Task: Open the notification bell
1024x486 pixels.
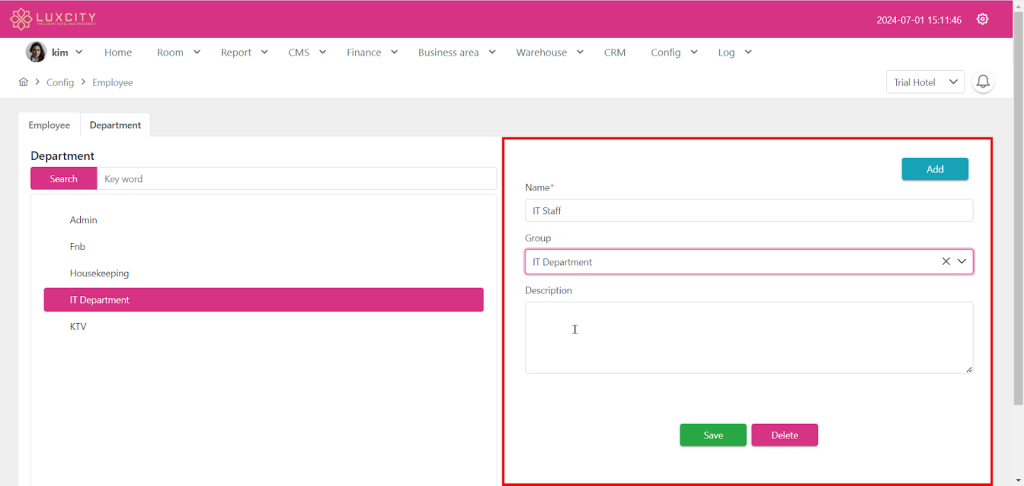Action: [983, 82]
